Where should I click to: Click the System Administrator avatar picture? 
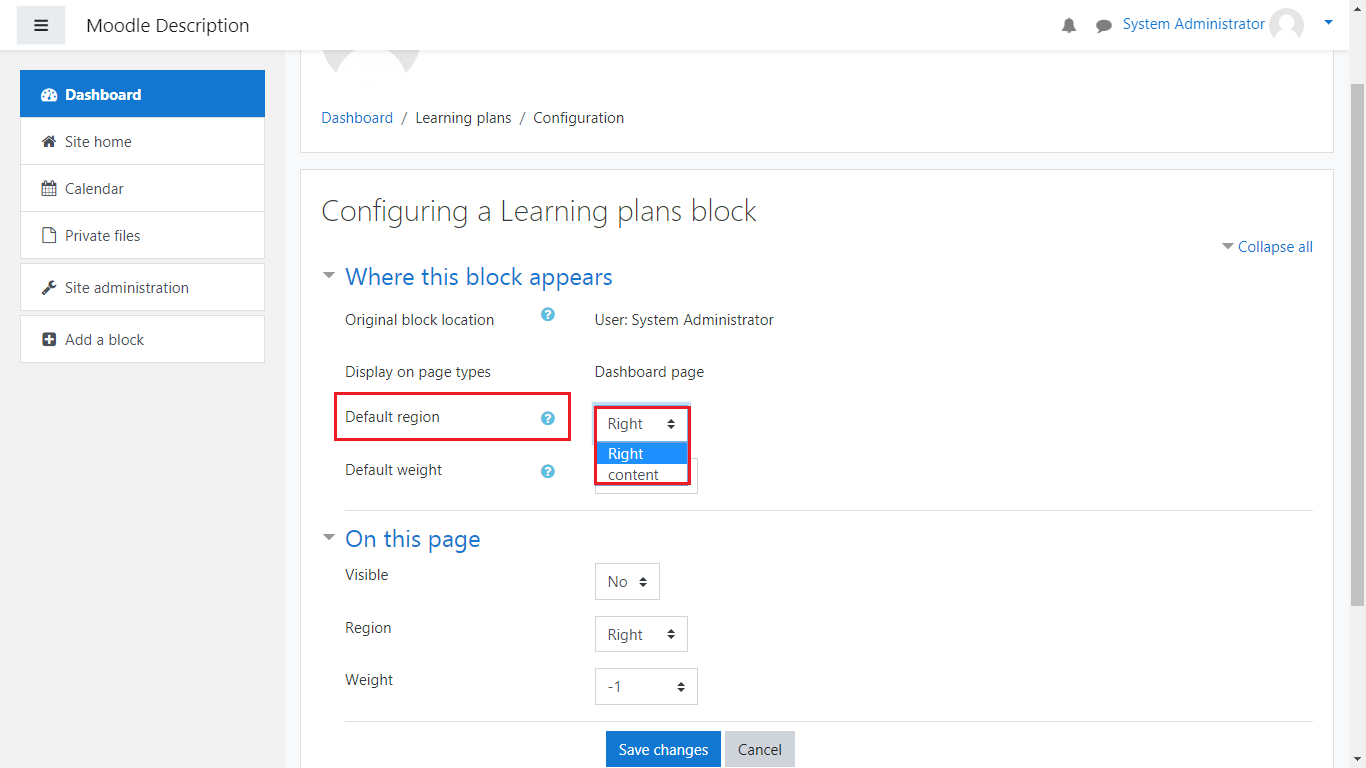coord(1286,25)
